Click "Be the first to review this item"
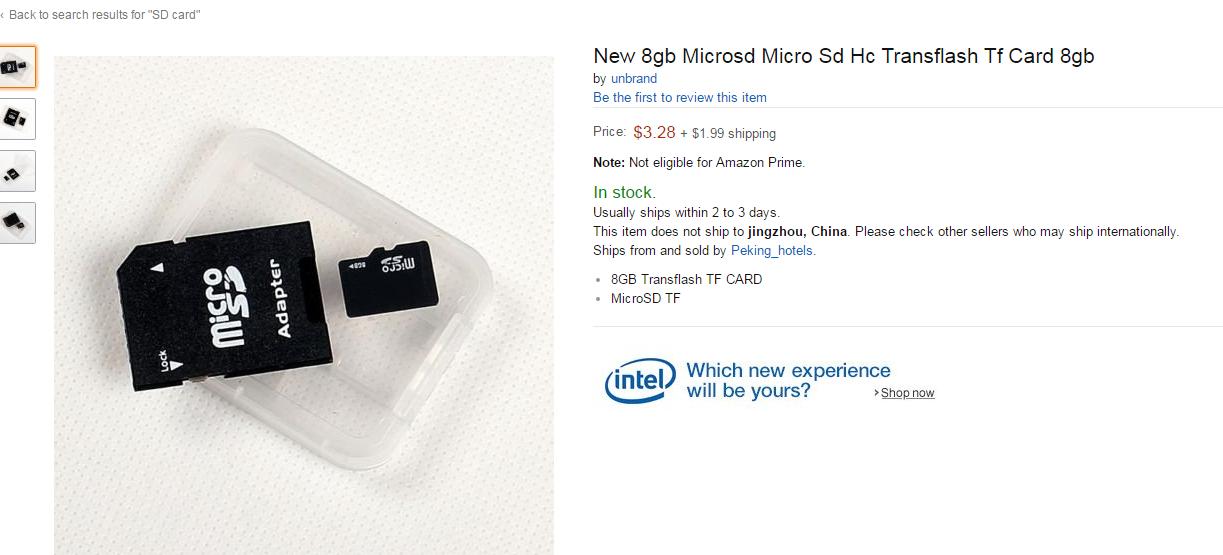The height and width of the screenshot is (555, 1223). click(680, 97)
